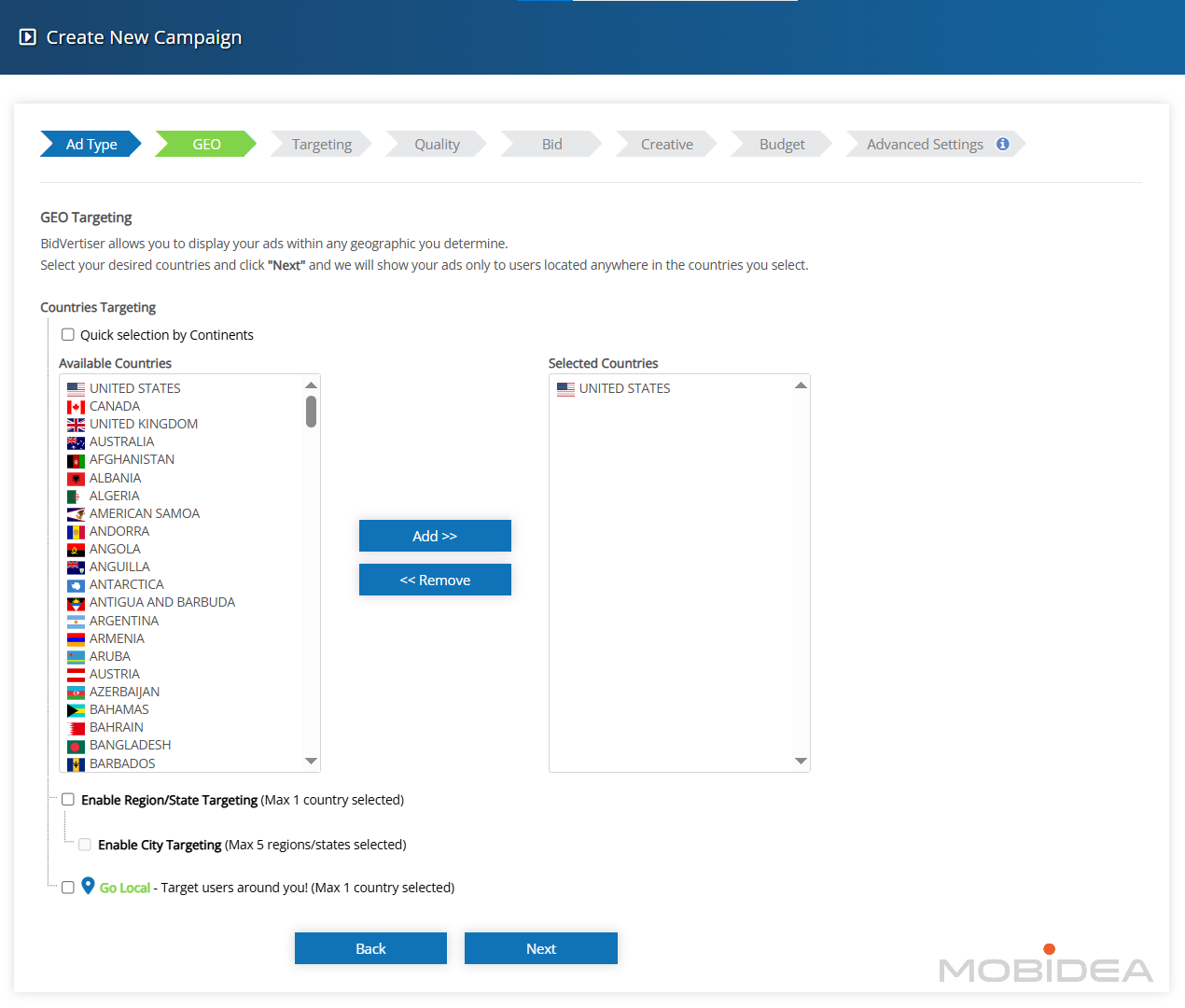The width and height of the screenshot is (1185, 1008).
Task: Click the United Kingdom flag icon
Action: pyautogui.click(x=76, y=425)
